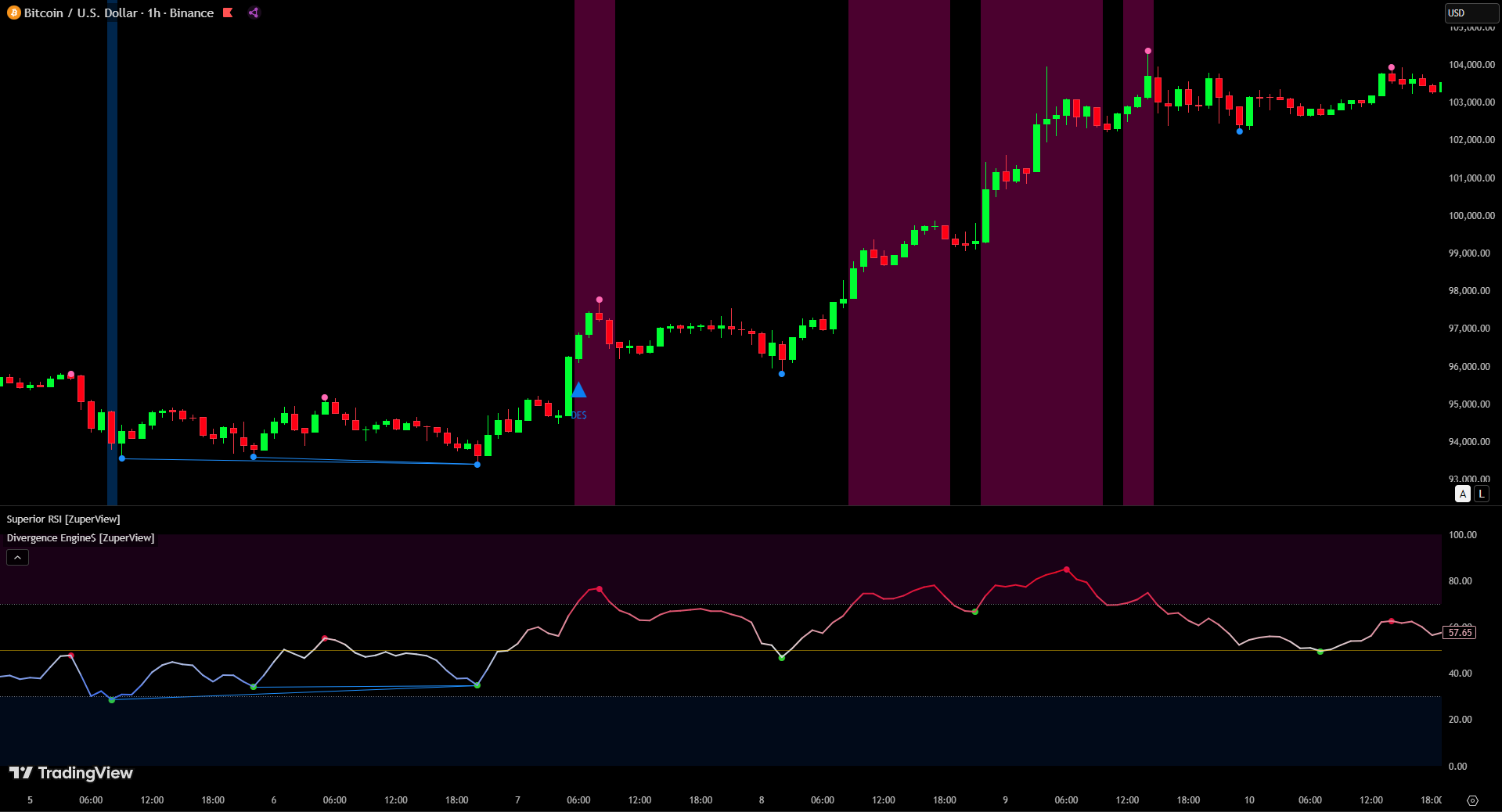Click red dot at RSI highest peak

pyautogui.click(x=1066, y=569)
